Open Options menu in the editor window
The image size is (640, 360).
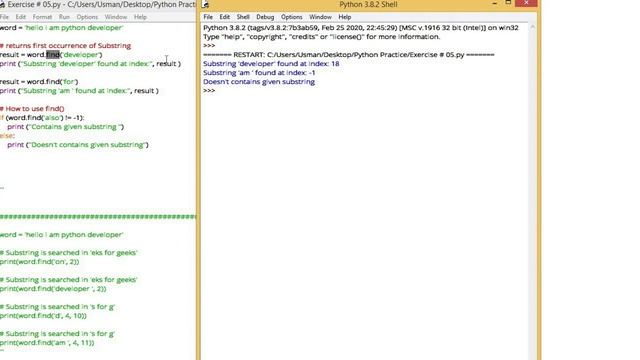coord(87,17)
